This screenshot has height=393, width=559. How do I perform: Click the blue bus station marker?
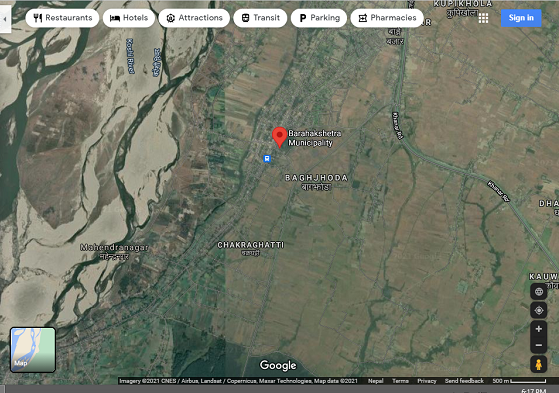coord(267,159)
